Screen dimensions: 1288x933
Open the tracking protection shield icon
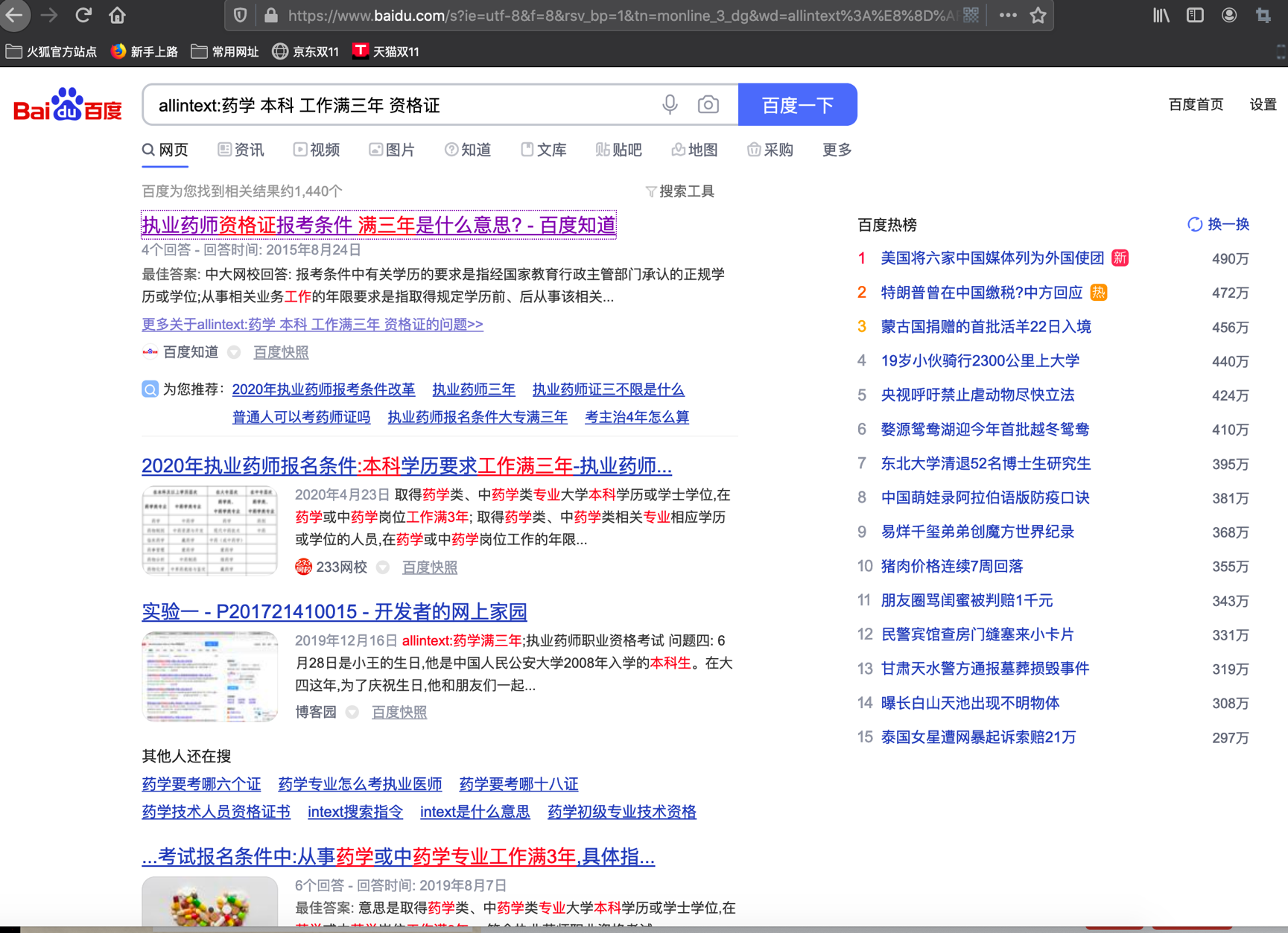(x=240, y=15)
